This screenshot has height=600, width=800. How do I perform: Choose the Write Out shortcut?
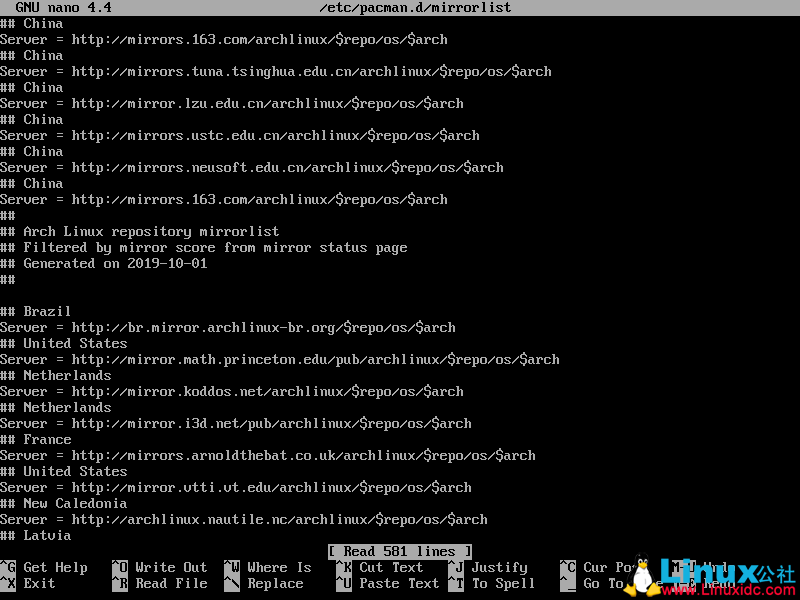(171, 567)
